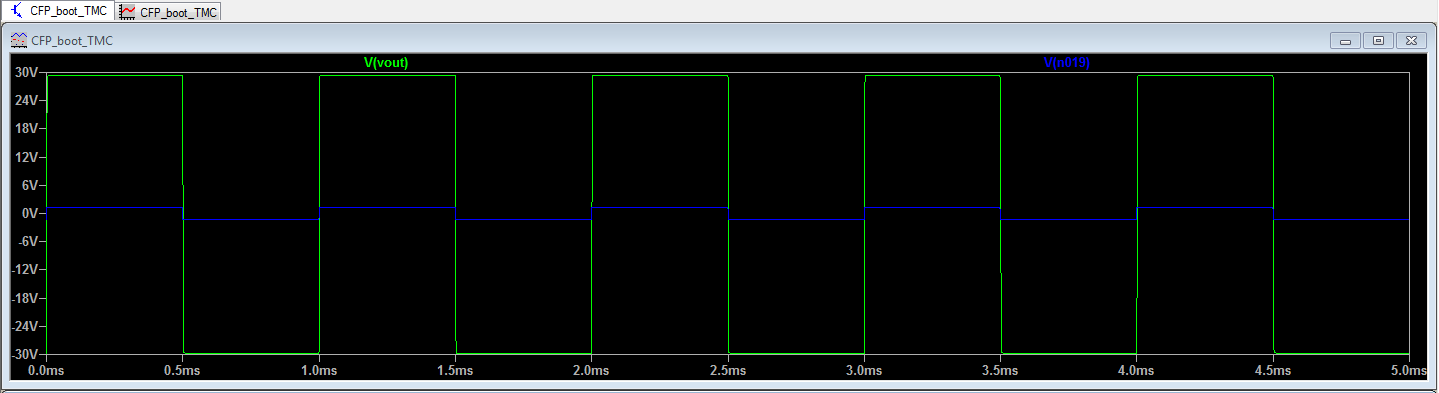
Task: Click the 1.0ms time axis label
Action: pos(318,370)
